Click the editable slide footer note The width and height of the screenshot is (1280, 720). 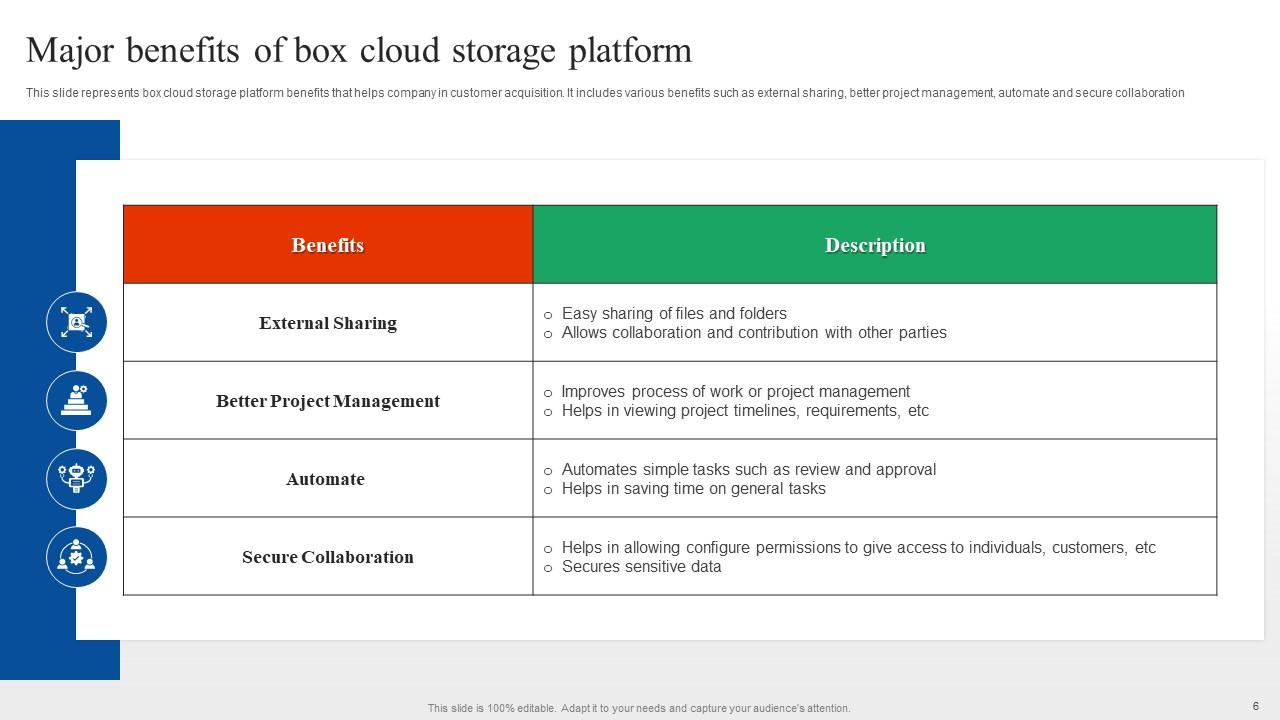[639, 707]
